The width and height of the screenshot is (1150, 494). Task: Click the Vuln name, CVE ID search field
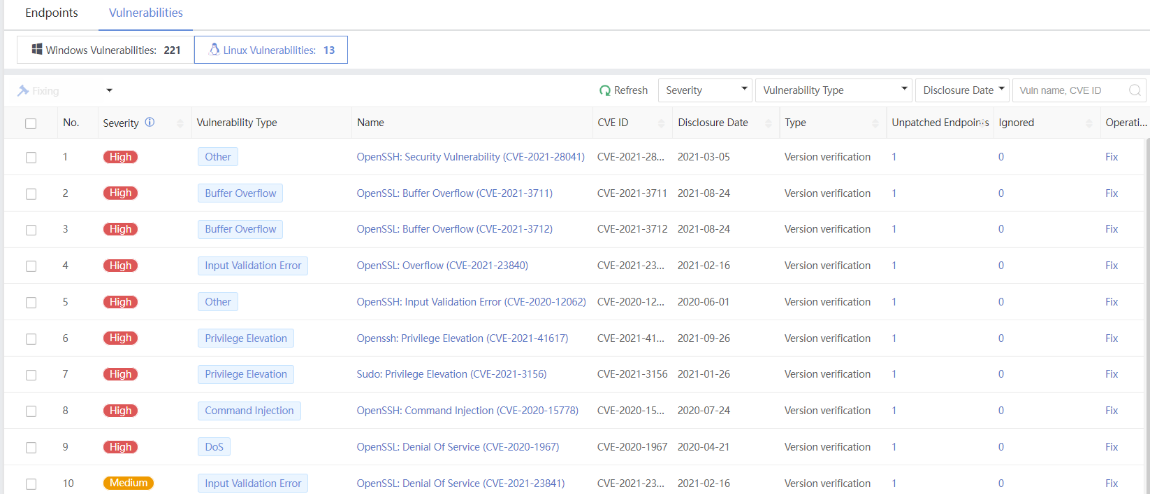[x=1070, y=90]
